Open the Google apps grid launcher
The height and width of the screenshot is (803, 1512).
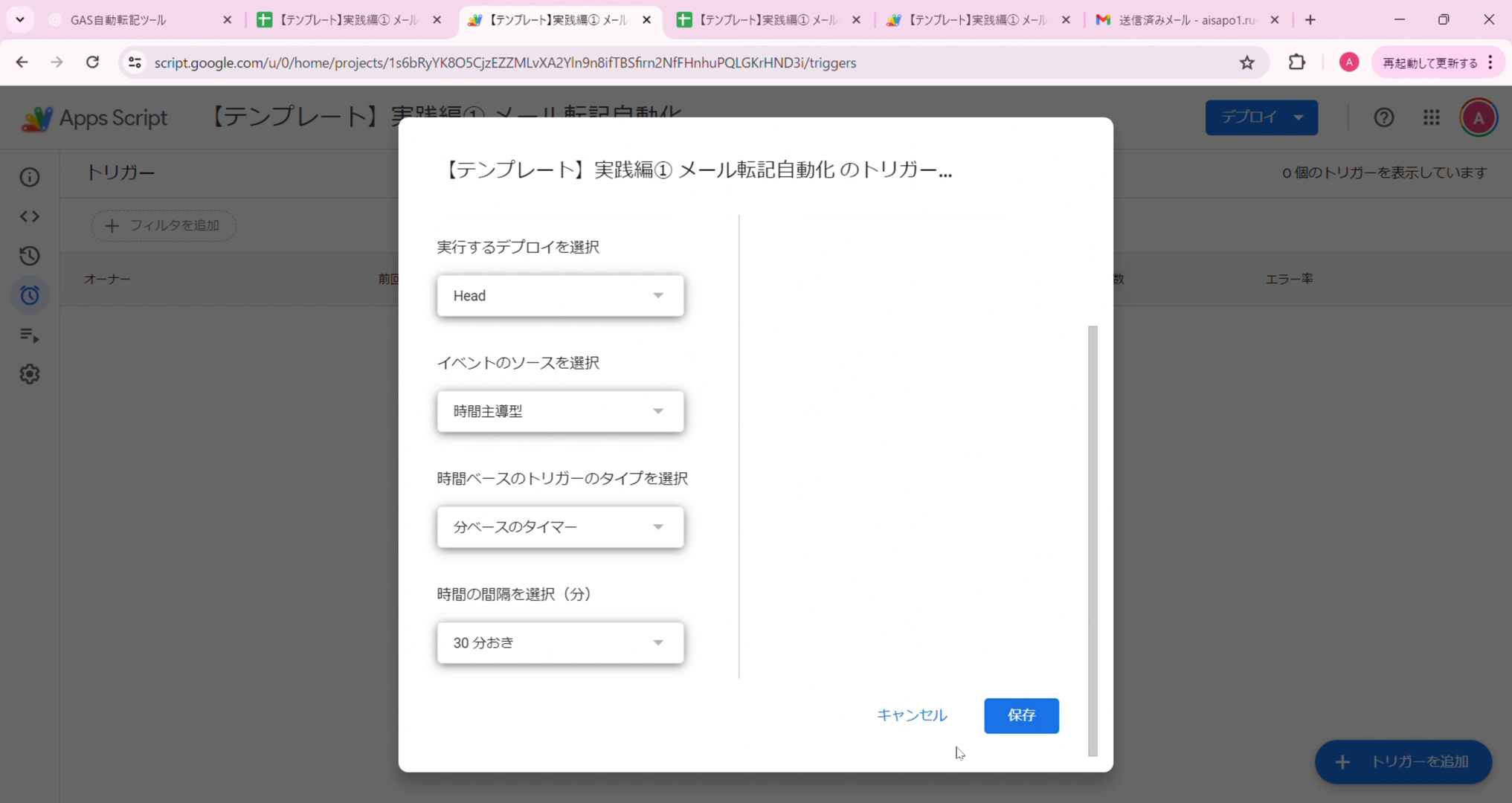pos(1430,117)
